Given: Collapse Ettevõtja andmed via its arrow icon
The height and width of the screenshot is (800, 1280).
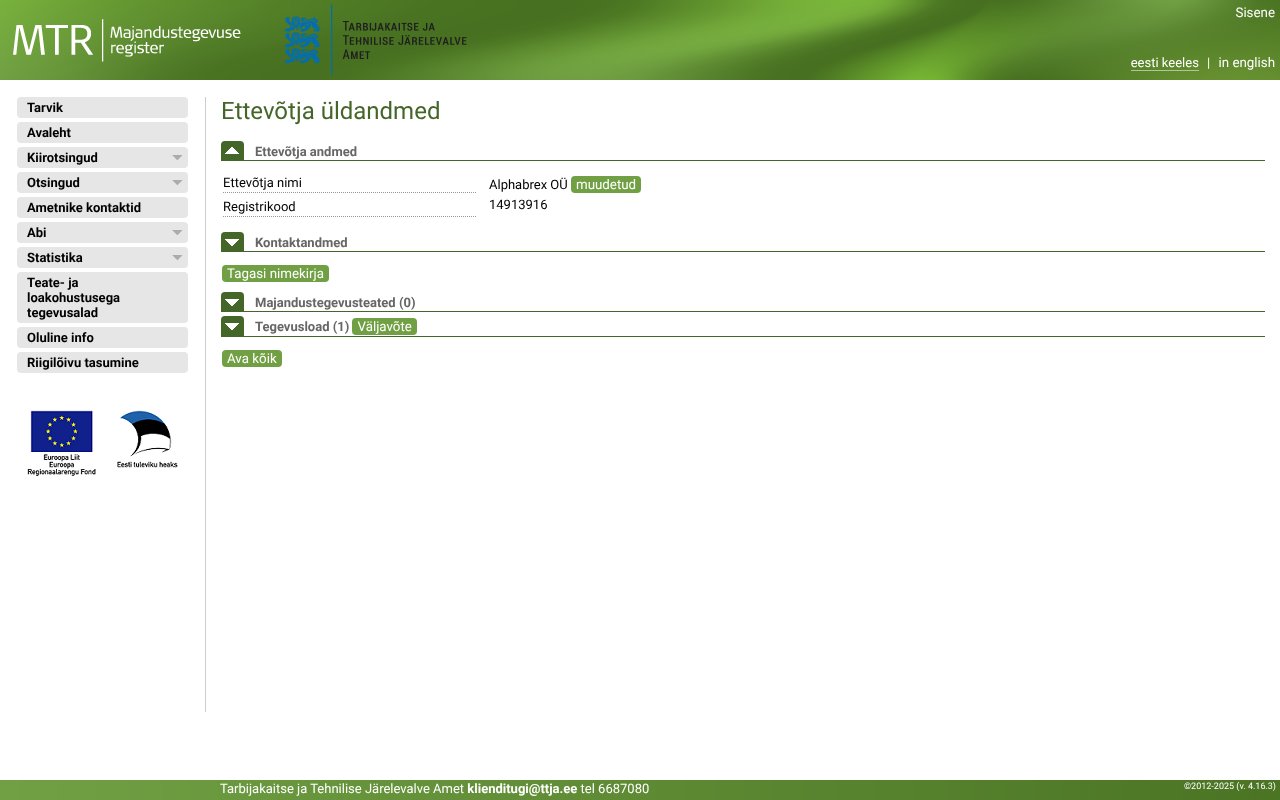Looking at the screenshot, I should pyautogui.click(x=232, y=150).
